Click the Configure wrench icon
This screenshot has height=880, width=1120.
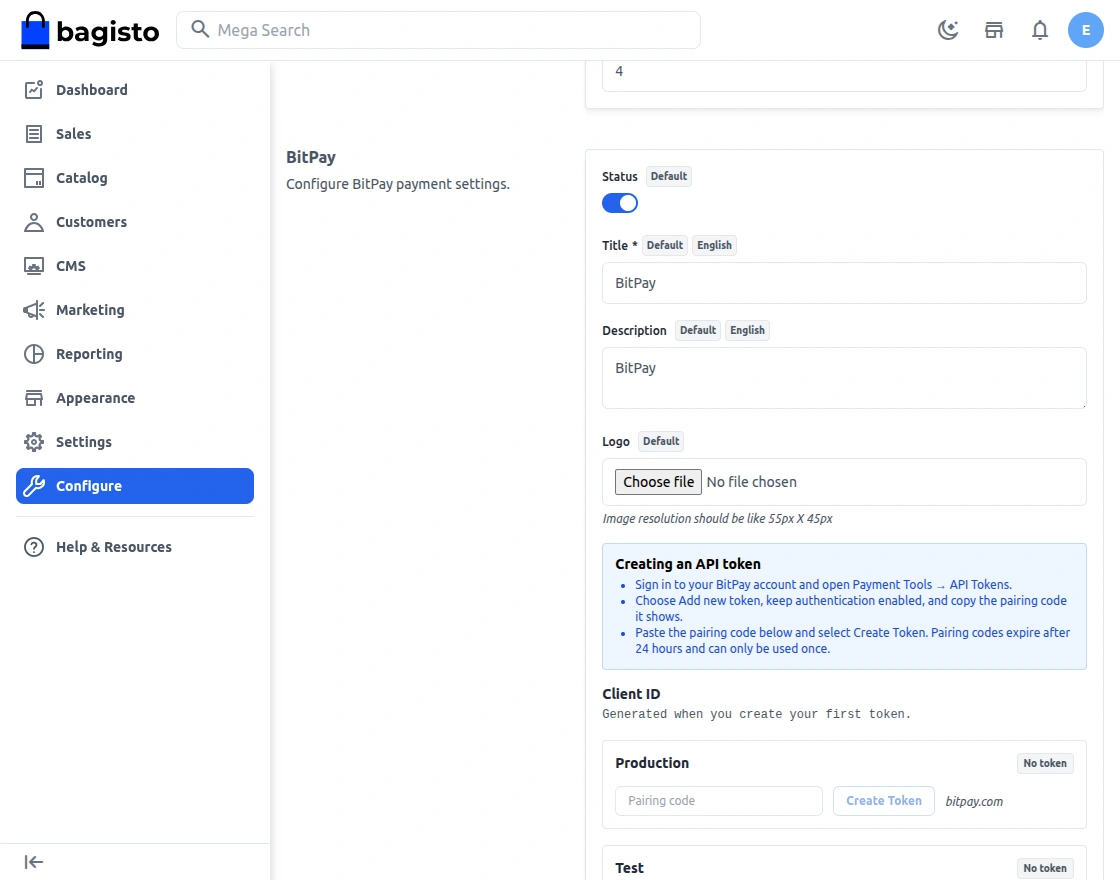pyautogui.click(x=34, y=486)
